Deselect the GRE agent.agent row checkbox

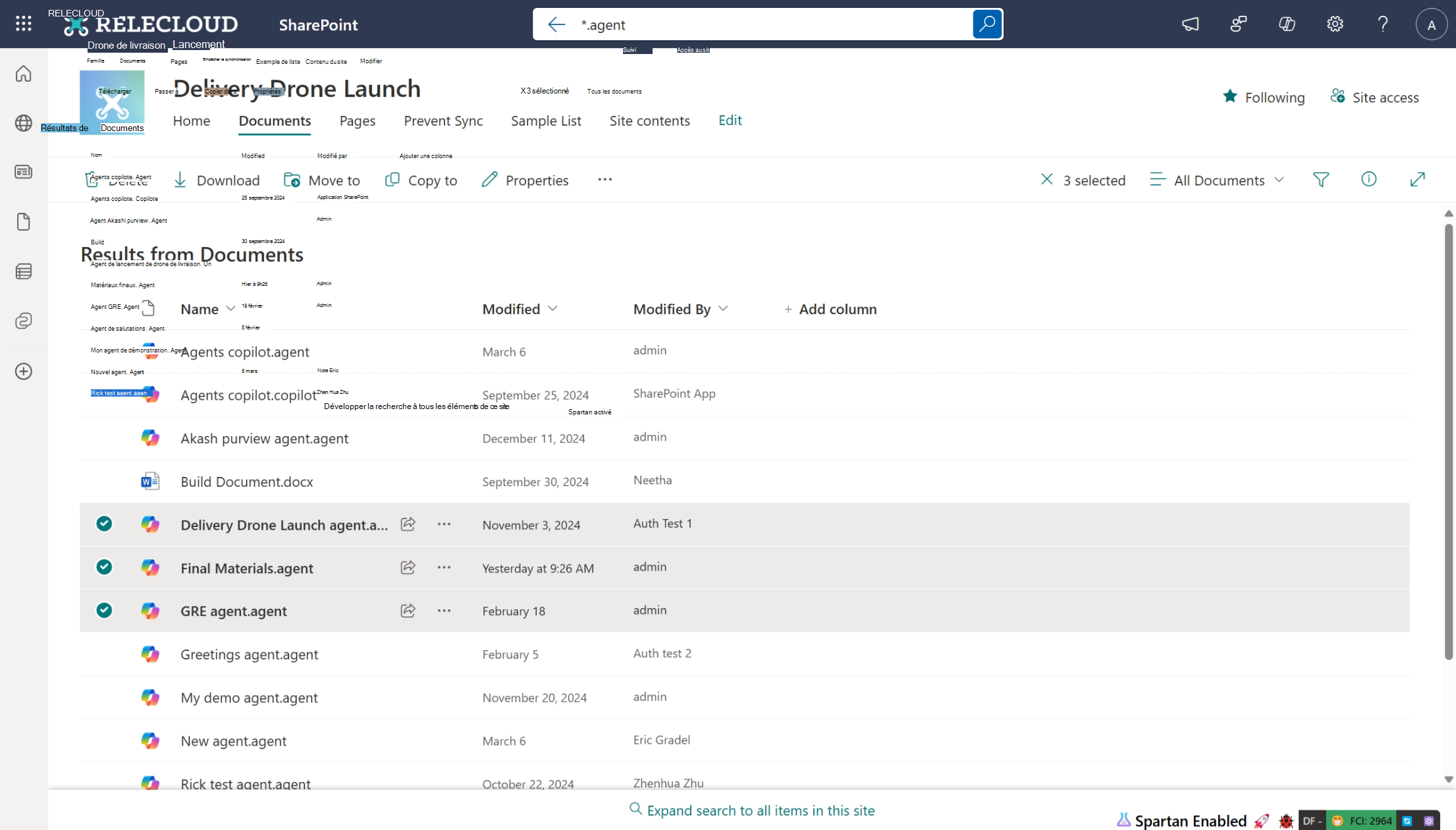coord(104,610)
